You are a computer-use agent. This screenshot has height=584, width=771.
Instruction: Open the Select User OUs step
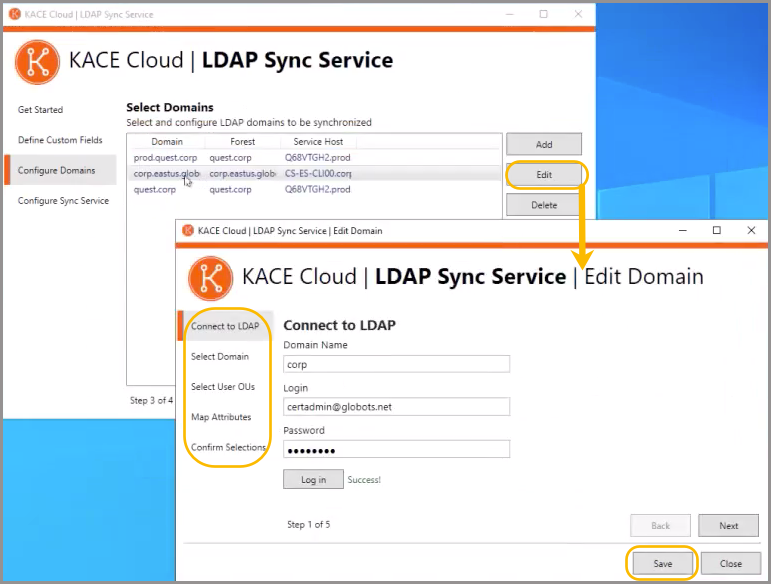click(x=222, y=387)
